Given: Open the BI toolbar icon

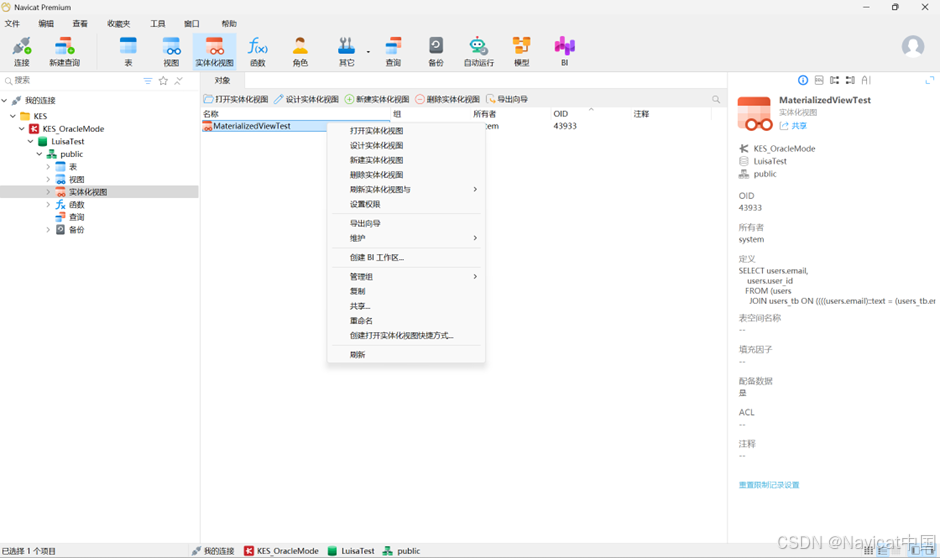Looking at the screenshot, I should click(x=565, y=52).
